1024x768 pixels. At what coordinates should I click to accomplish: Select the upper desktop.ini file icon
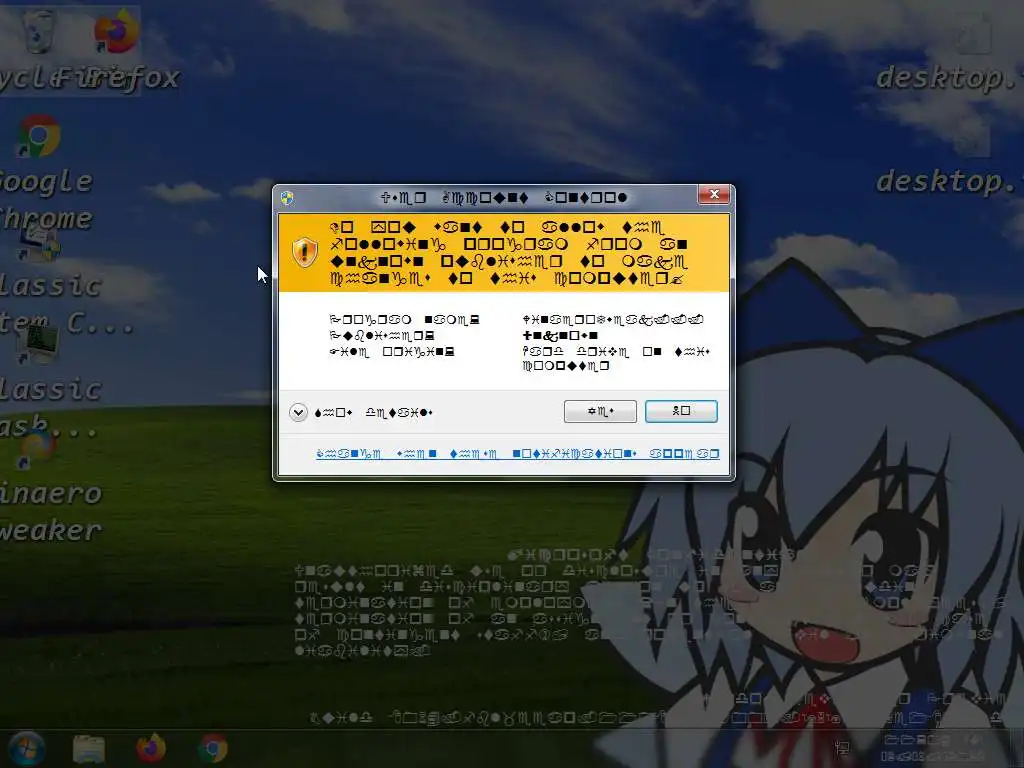tap(974, 33)
